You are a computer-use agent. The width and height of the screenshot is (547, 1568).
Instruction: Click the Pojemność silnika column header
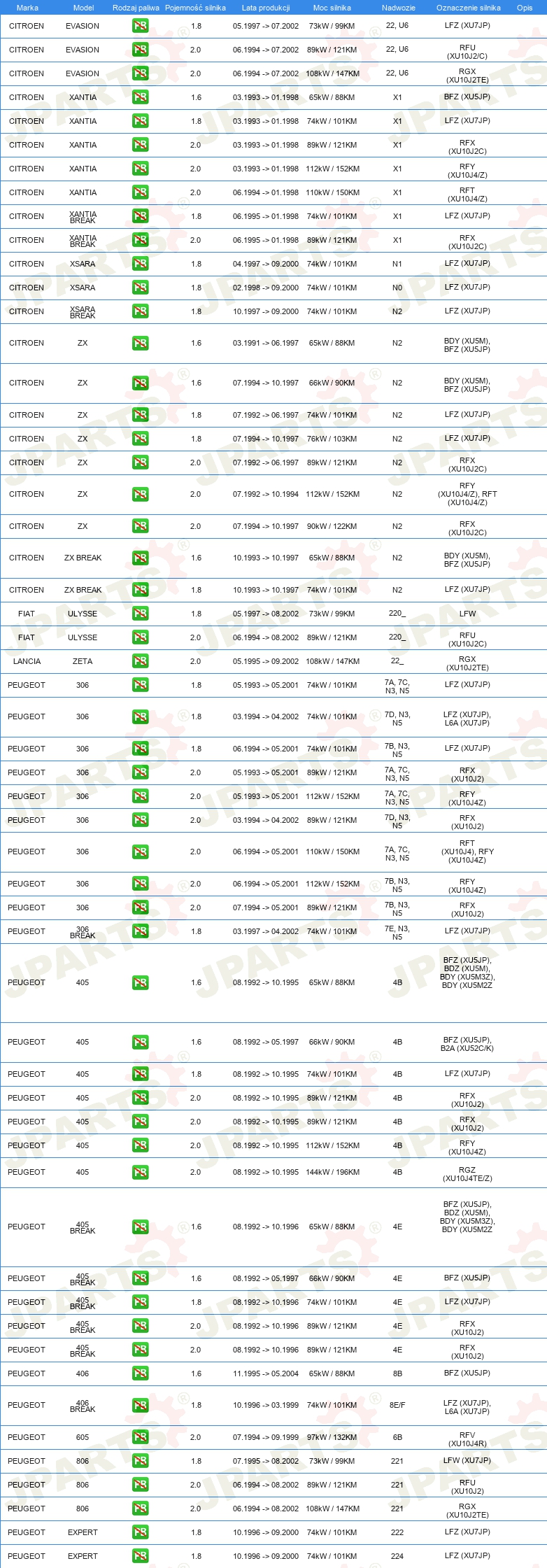pyautogui.click(x=195, y=8)
